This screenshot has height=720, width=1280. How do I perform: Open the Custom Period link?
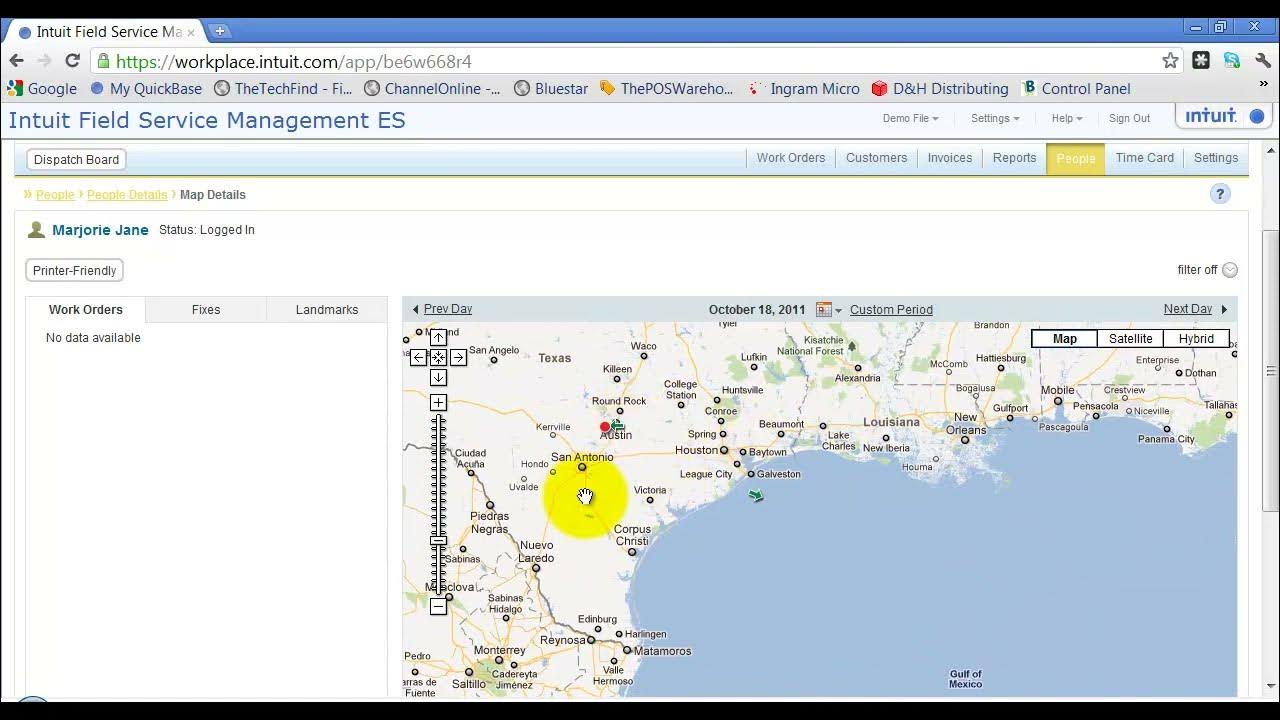(x=891, y=310)
